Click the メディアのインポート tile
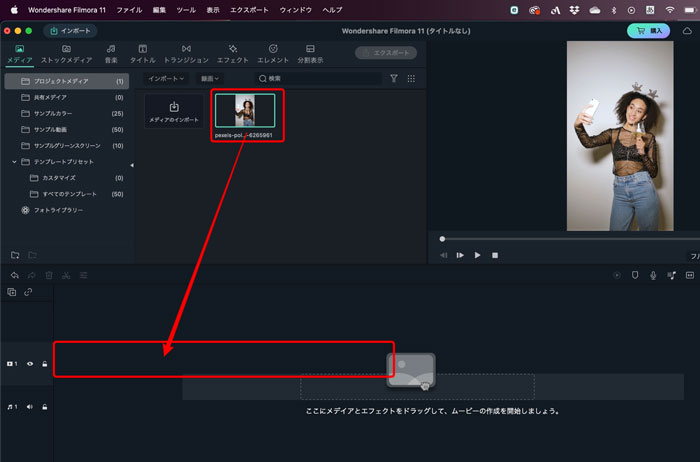Viewport: 700px width, 462px height. (x=174, y=112)
